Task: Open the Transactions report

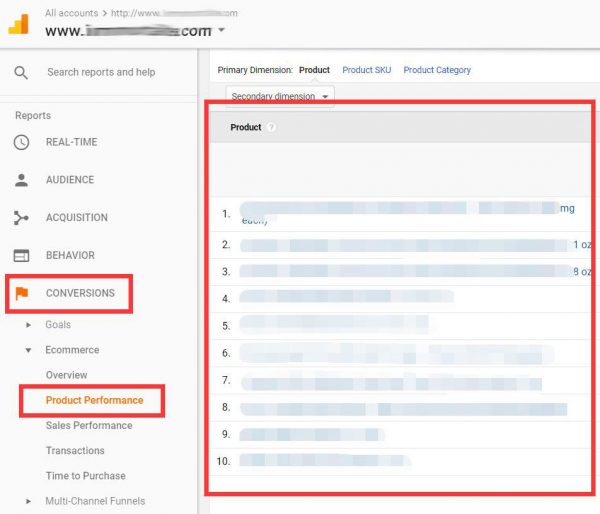Action: click(x=75, y=451)
